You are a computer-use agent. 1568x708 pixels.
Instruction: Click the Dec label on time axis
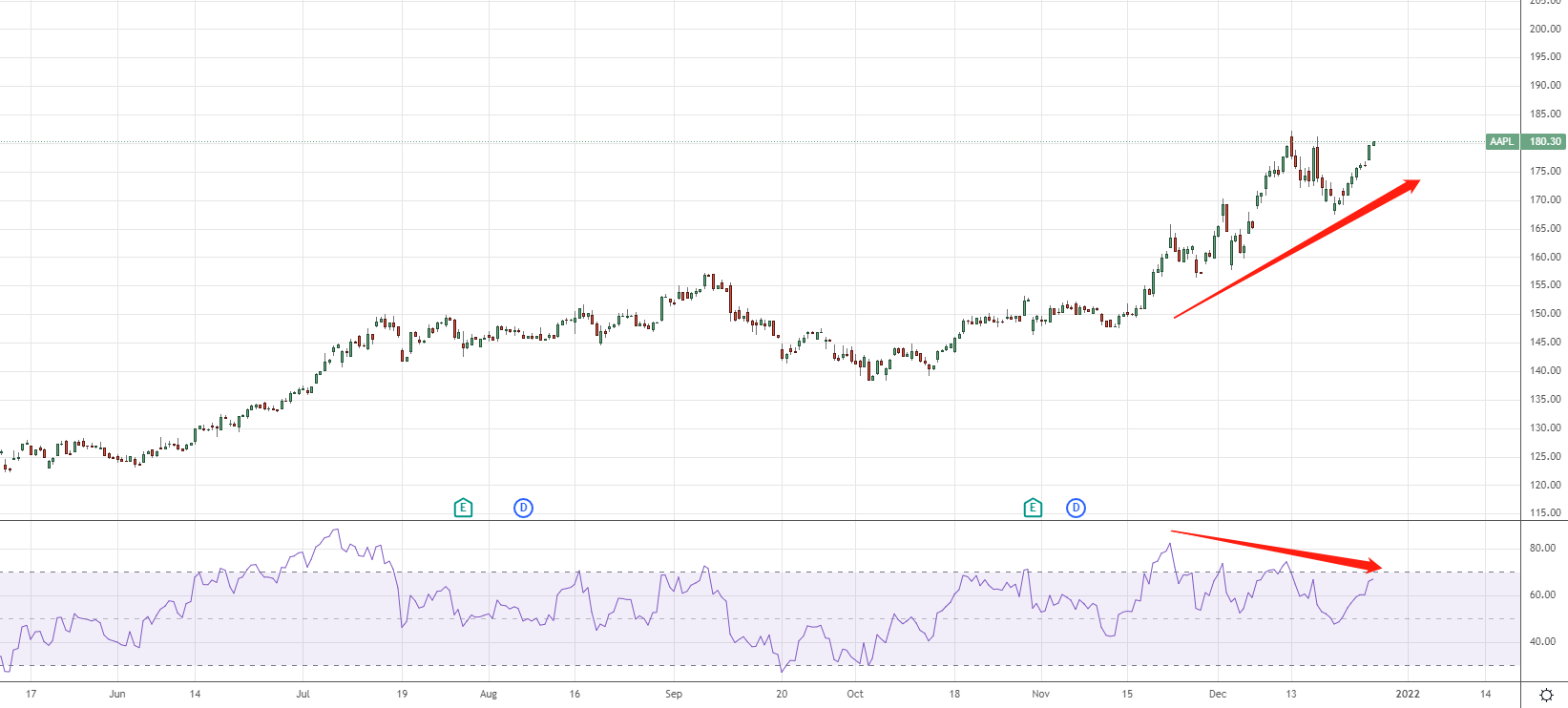click(x=1218, y=694)
